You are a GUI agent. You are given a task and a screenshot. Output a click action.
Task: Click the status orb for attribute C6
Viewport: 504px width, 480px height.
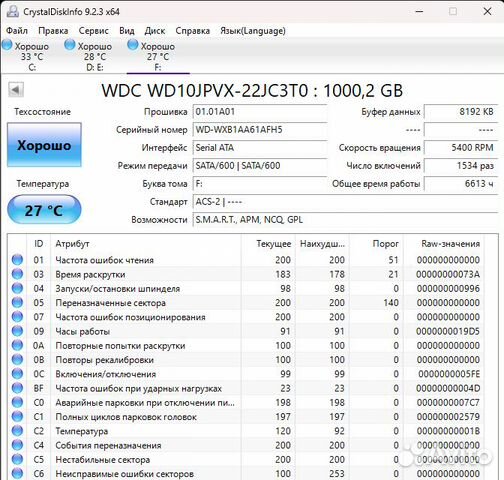tap(17, 474)
